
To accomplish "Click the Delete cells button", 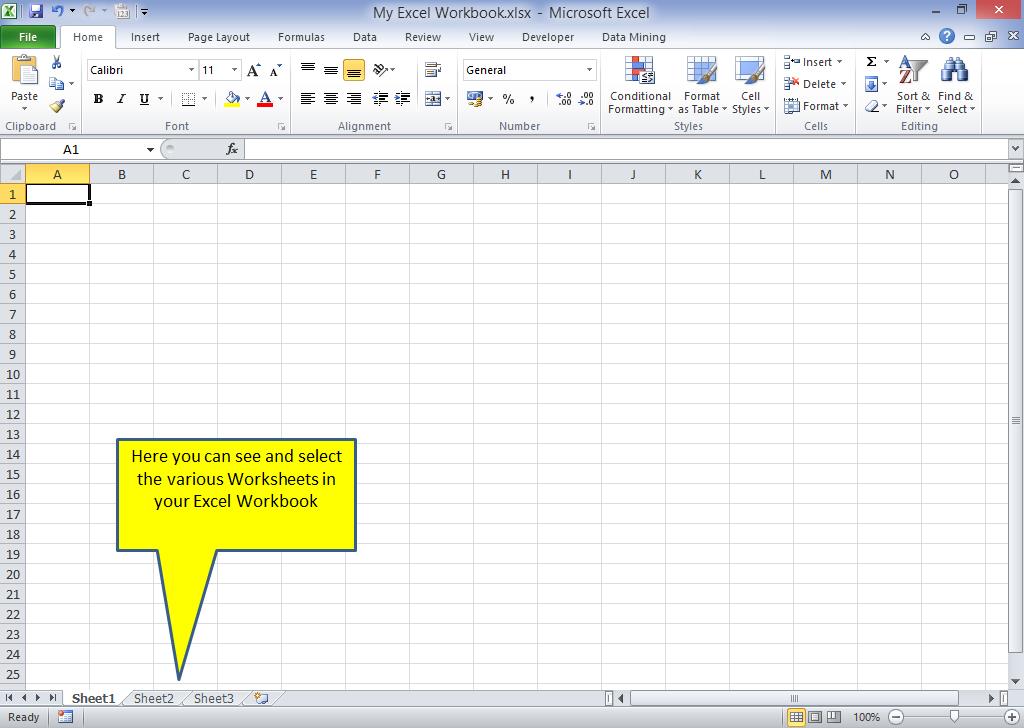I will [x=816, y=84].
